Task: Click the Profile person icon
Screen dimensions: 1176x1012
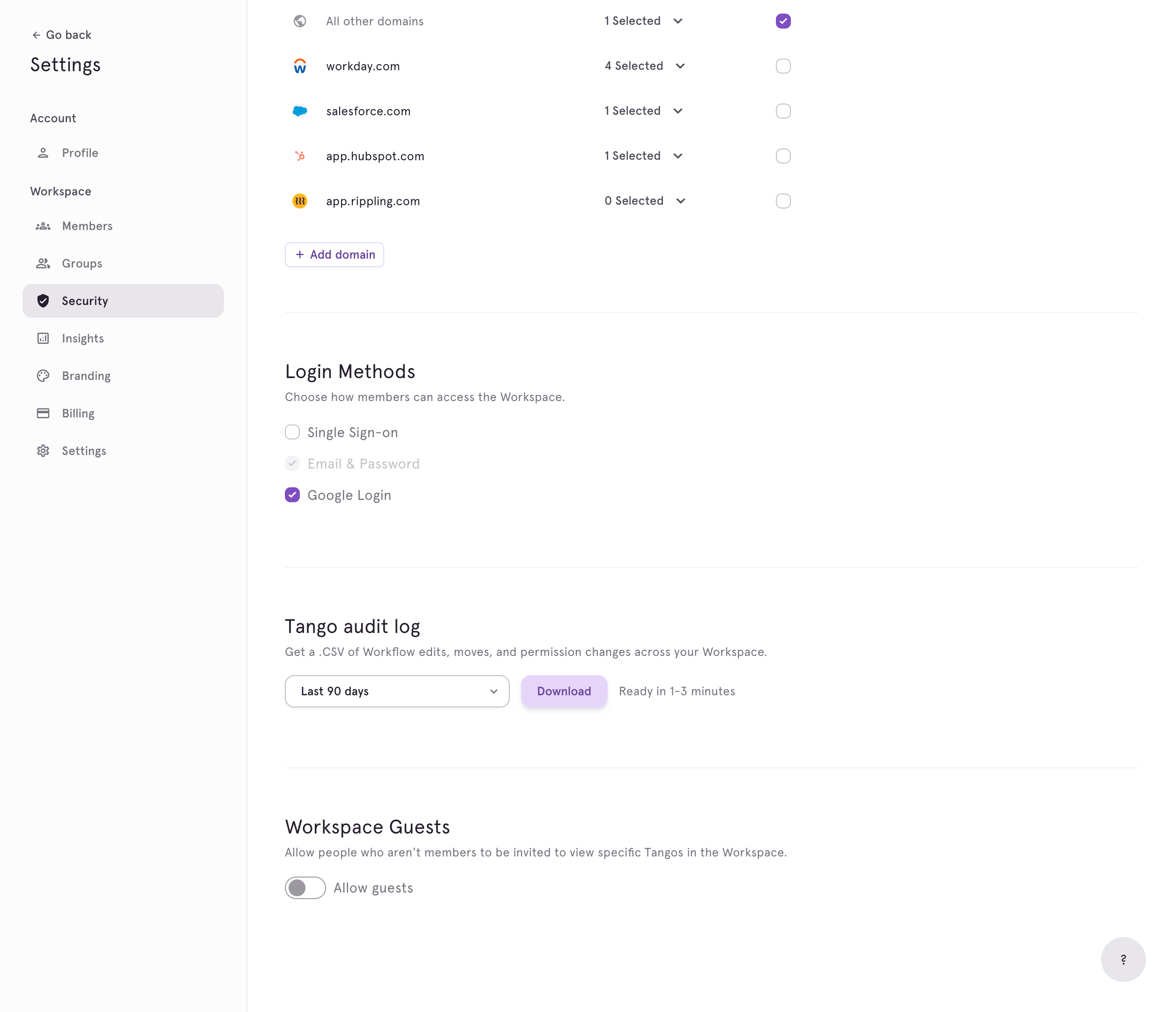Action: coord(43,153)
